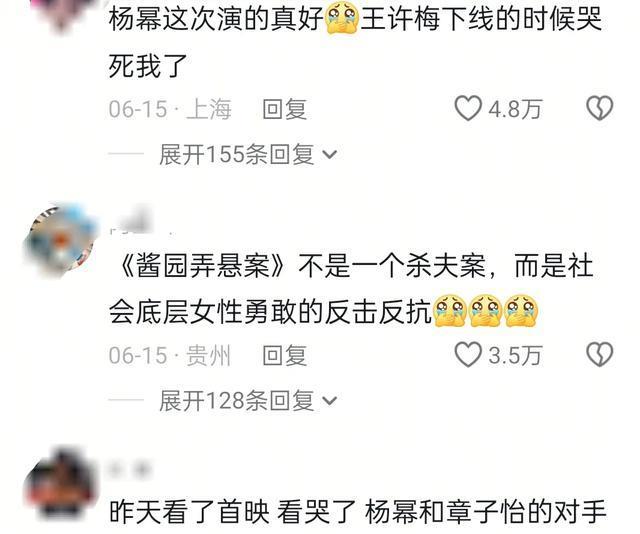The height and width of the screenshot is (534, 640).
Task: Tap the heart icon beside 3.5万
Action: coord(468,354)
